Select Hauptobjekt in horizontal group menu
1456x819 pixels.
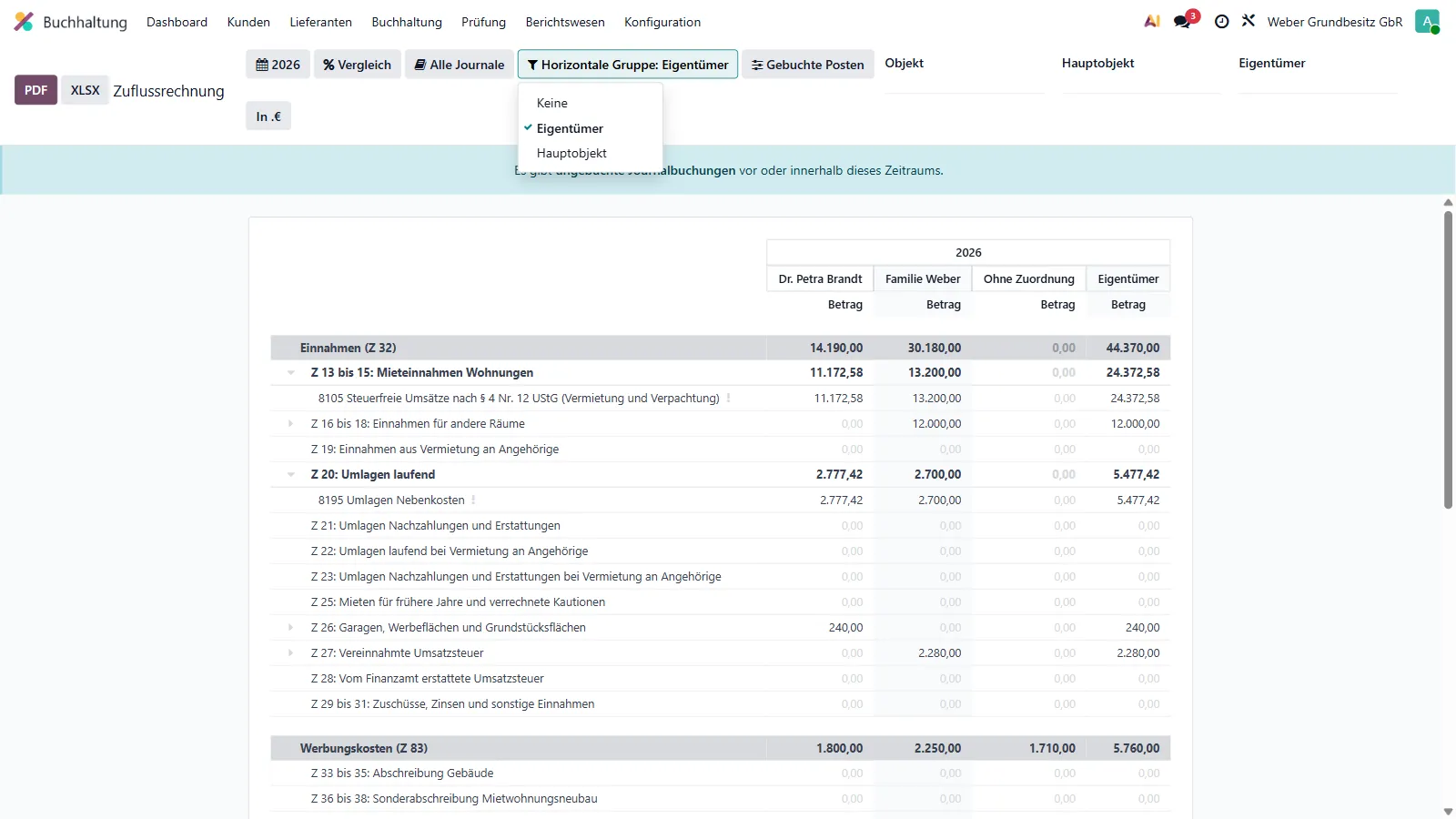pyautogui.click(x=591, y=153)
